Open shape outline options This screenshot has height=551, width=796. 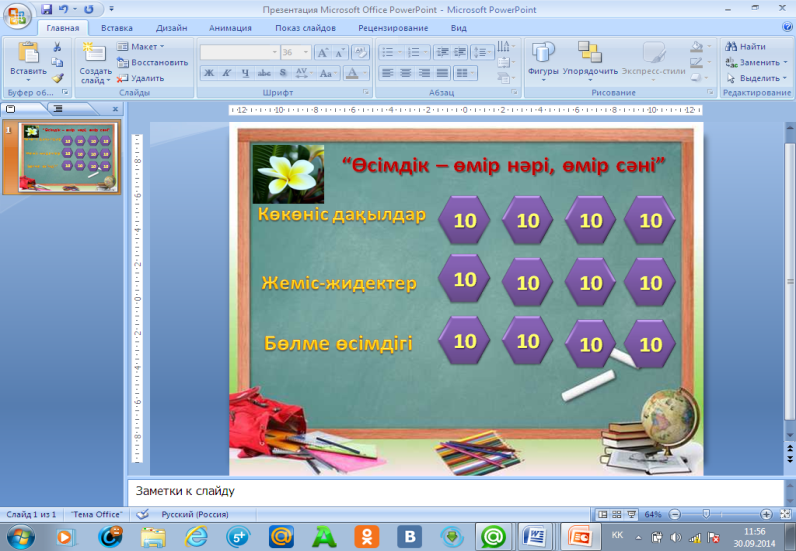[x=700, y=62]
